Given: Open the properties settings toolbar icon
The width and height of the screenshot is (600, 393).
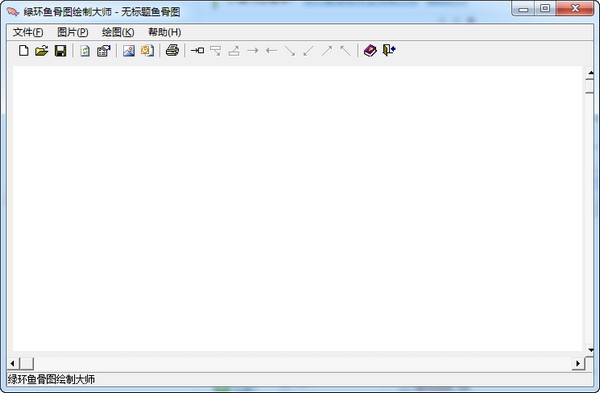Looking at the screenshot, I should click(x=103, y=51).
